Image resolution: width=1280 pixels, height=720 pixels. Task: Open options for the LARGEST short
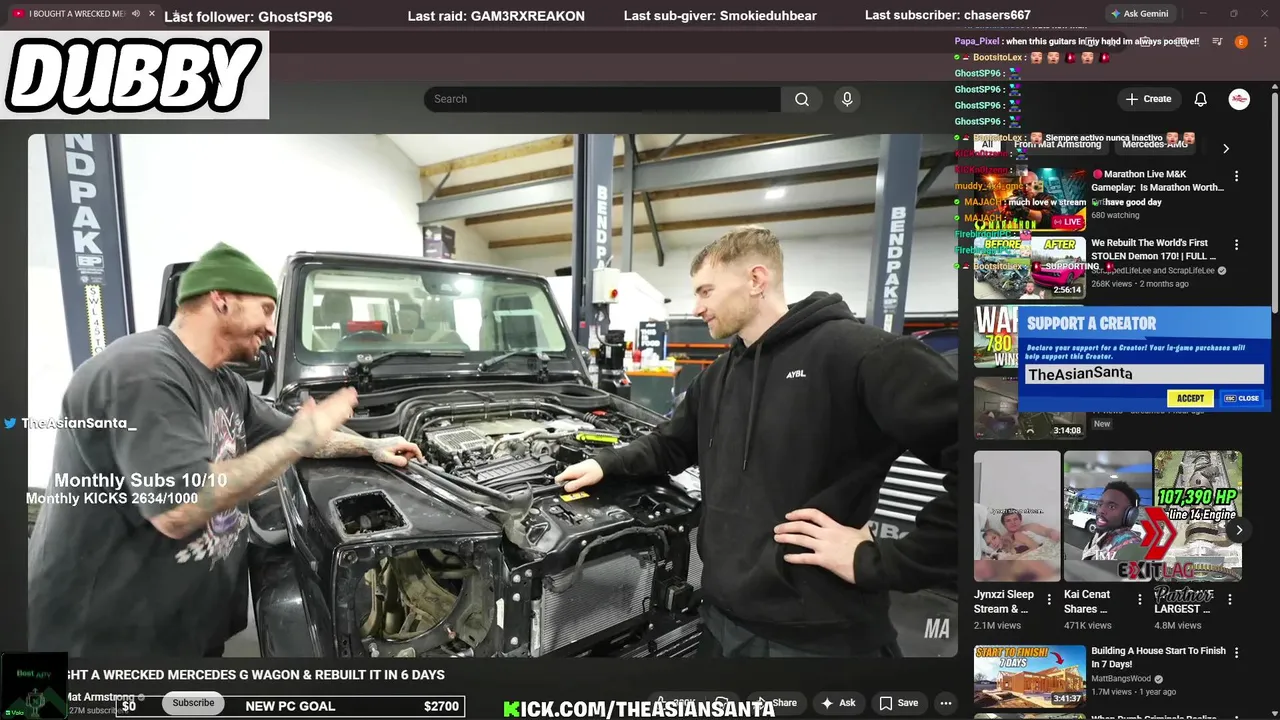(x=1230, y=600)
